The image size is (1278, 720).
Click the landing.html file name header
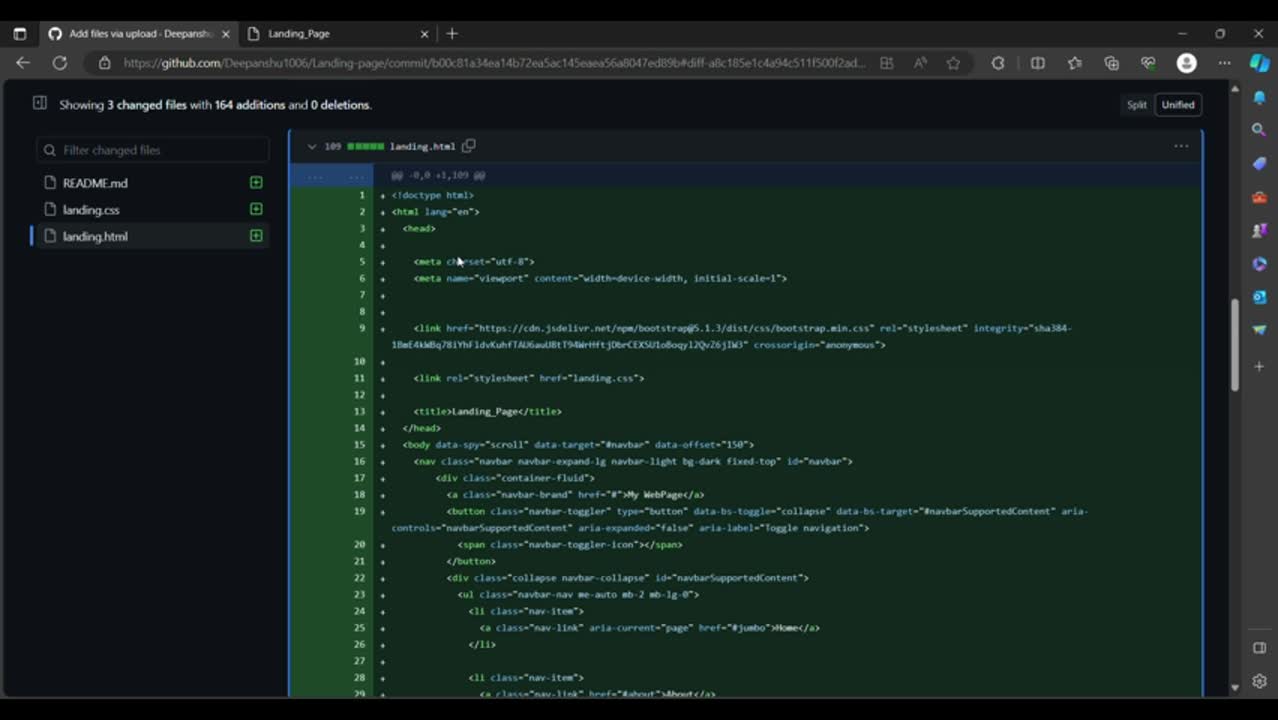(x=422, y=146)
